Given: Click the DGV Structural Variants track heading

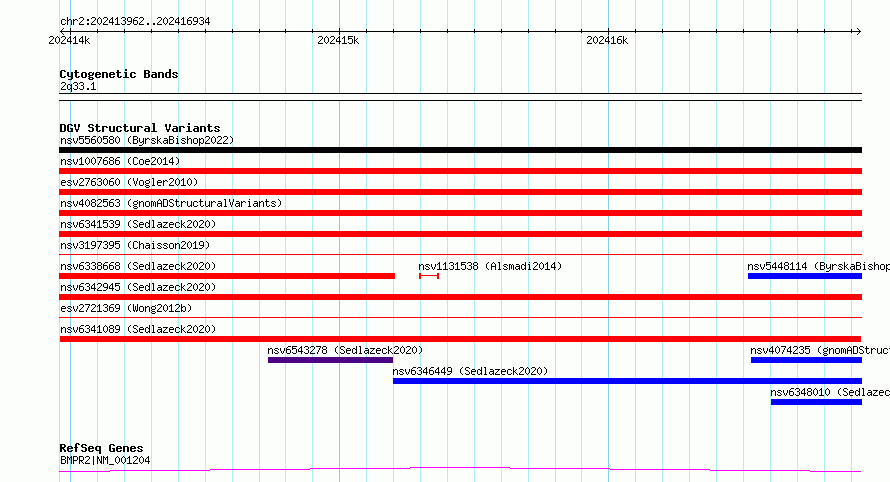Looking at the screenshot, I should [x=140, y=128].
